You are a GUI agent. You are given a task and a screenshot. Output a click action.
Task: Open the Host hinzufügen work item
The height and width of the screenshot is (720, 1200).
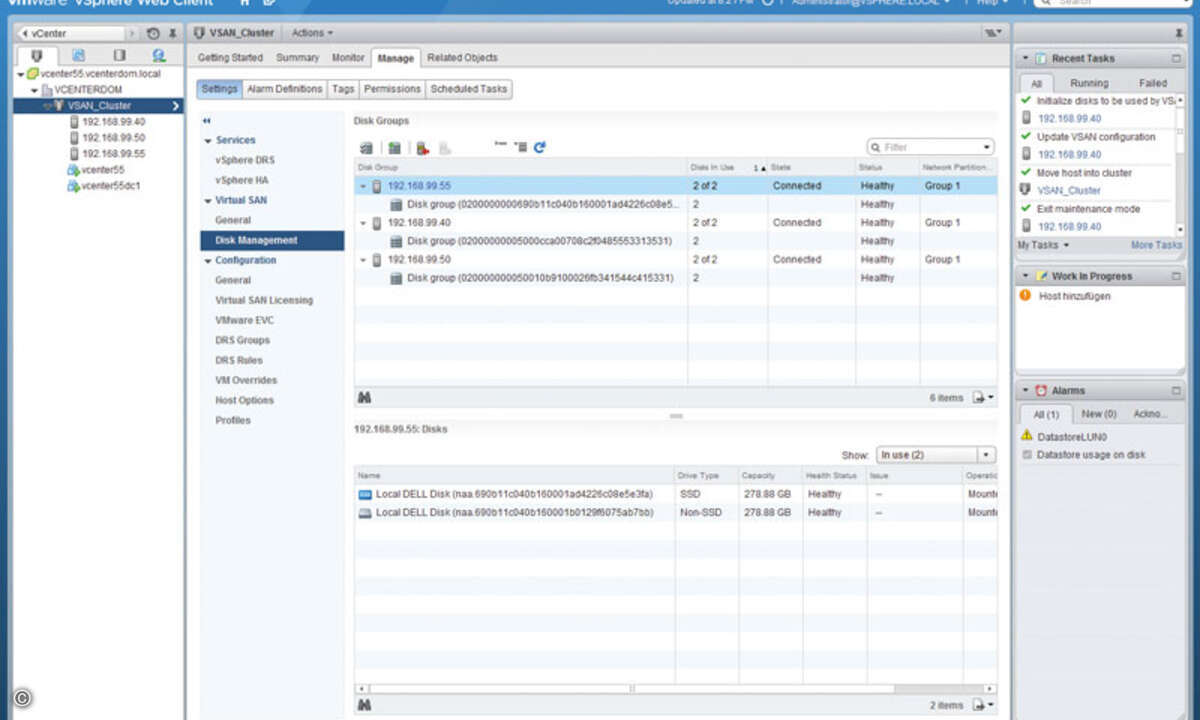point(1074,296)
